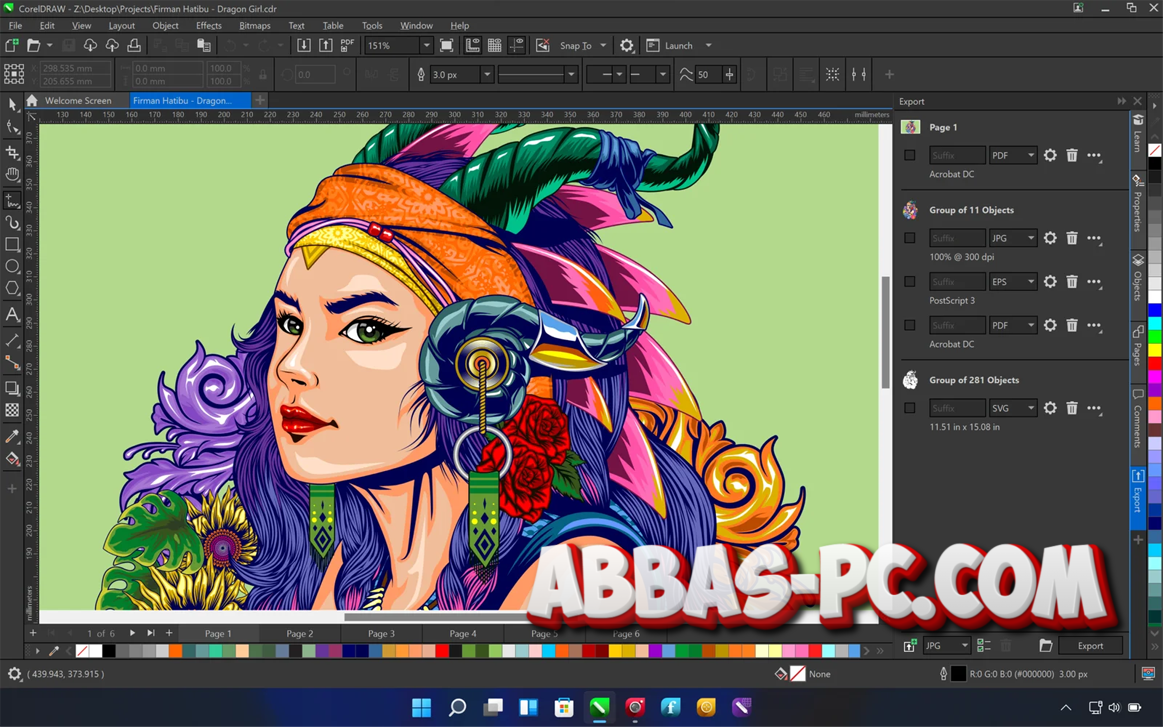Select the Pick tool
1163x727 pixels.
(x=13, y=104)
